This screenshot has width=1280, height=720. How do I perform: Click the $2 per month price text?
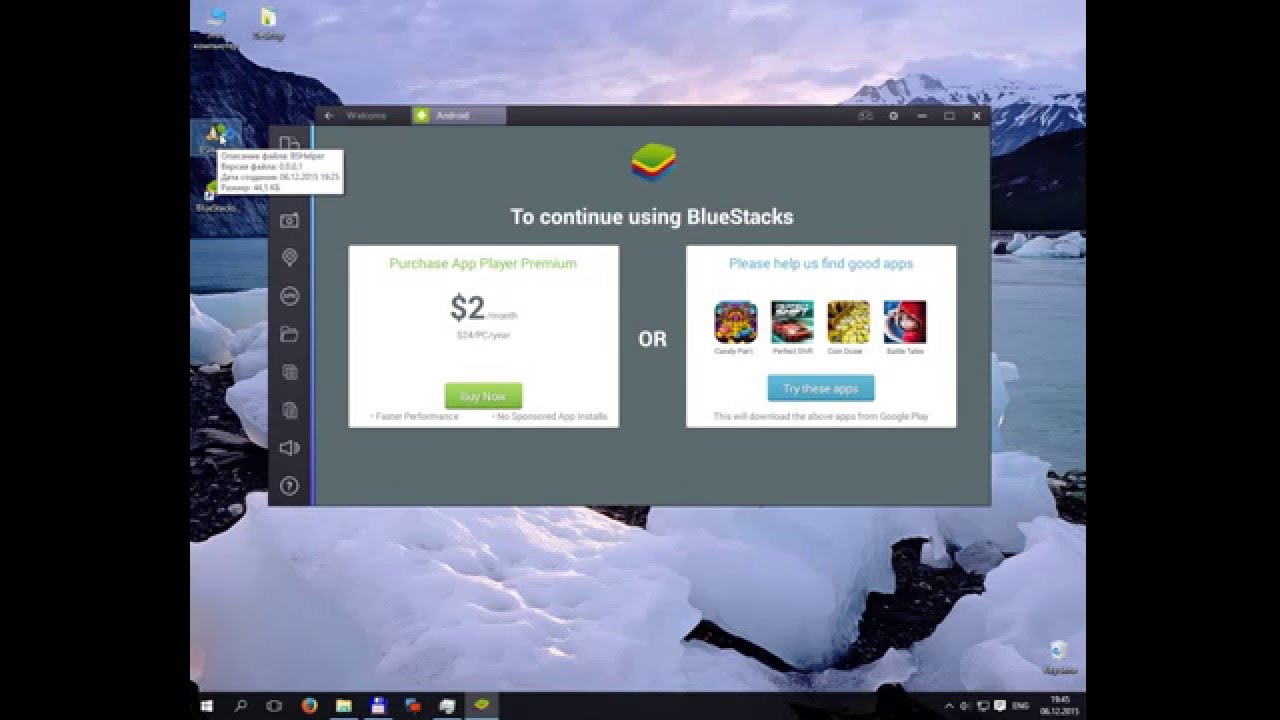coord(483,308)
